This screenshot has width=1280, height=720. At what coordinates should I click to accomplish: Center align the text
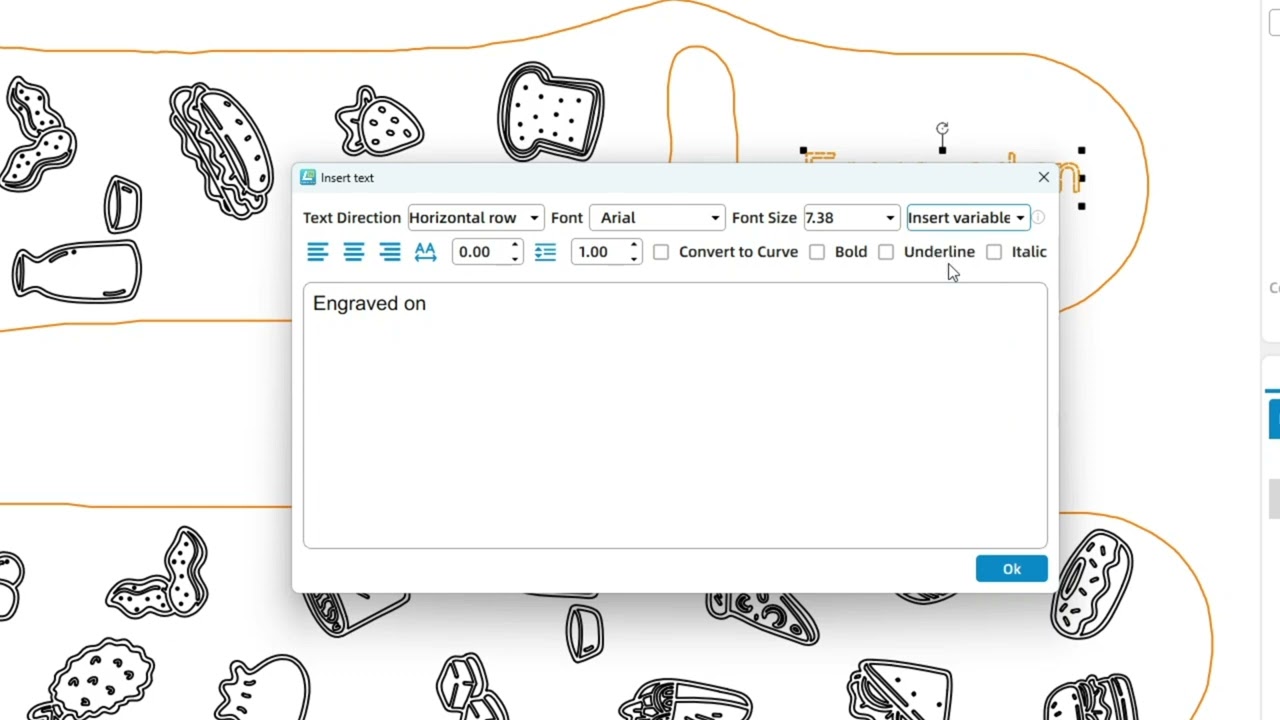click(353, 252)
